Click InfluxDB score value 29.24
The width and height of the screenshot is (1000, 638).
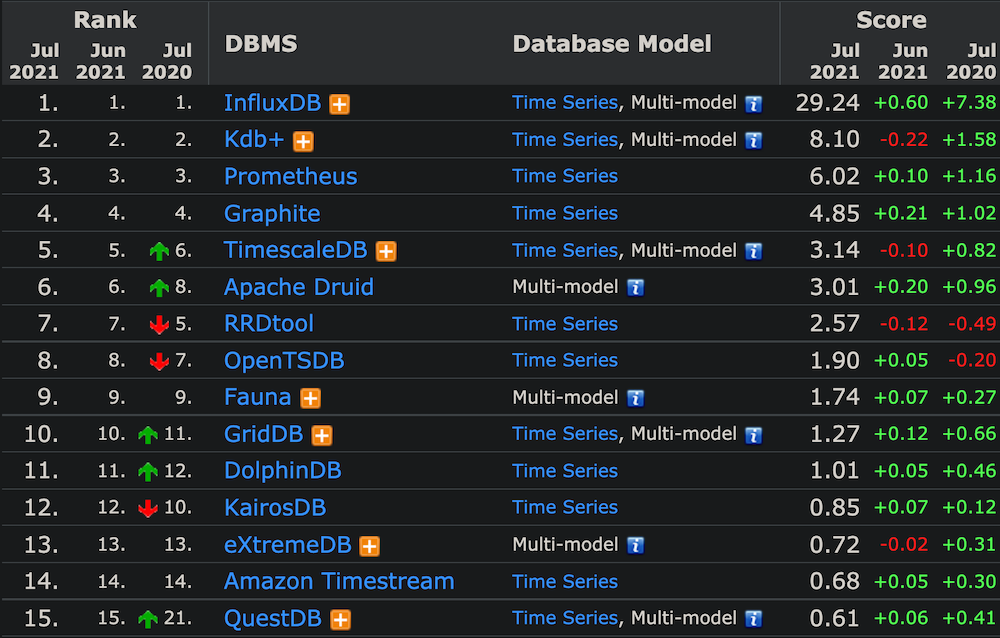827,103
